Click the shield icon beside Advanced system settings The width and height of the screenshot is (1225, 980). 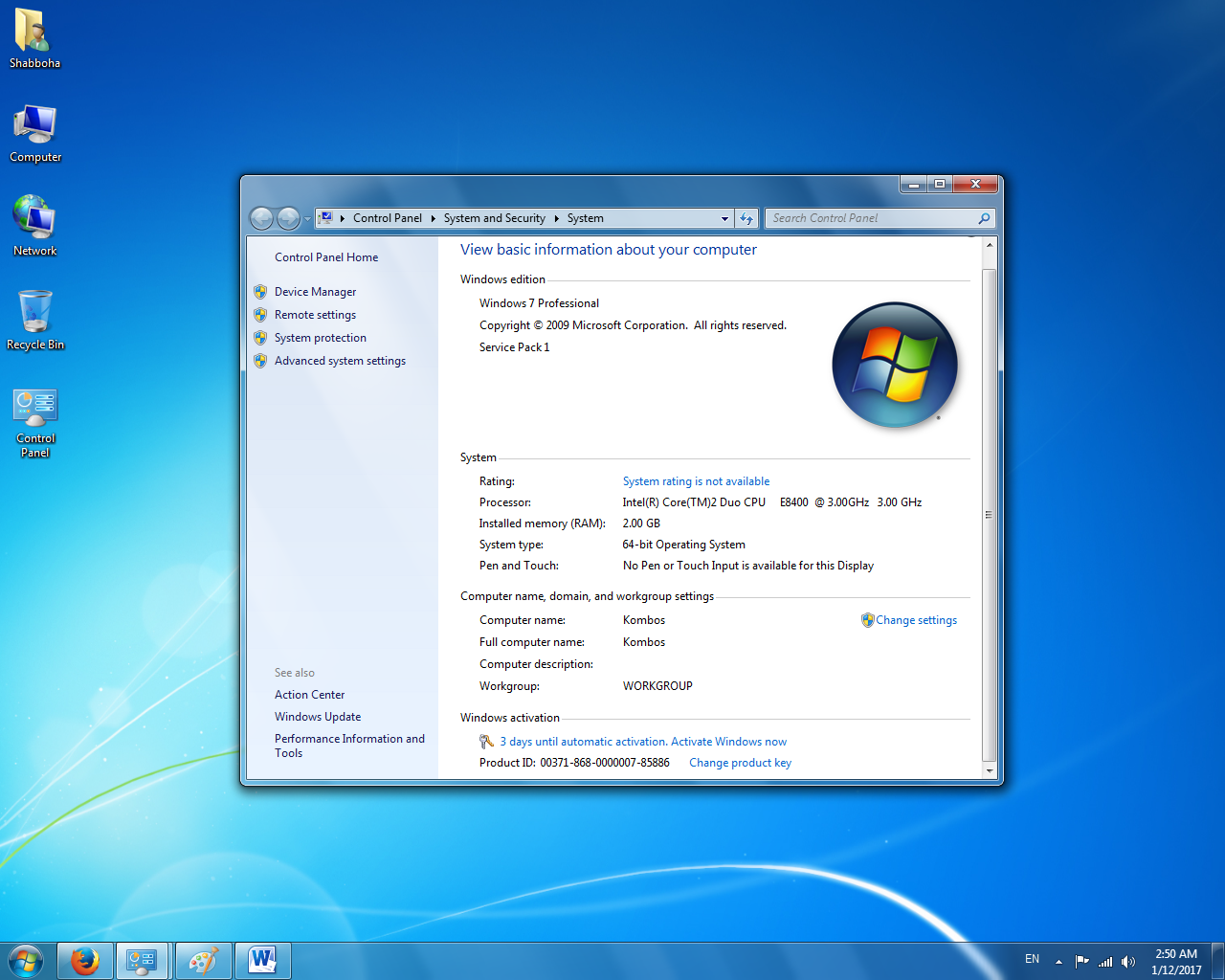pyautogui.click(x=260, y=361)
